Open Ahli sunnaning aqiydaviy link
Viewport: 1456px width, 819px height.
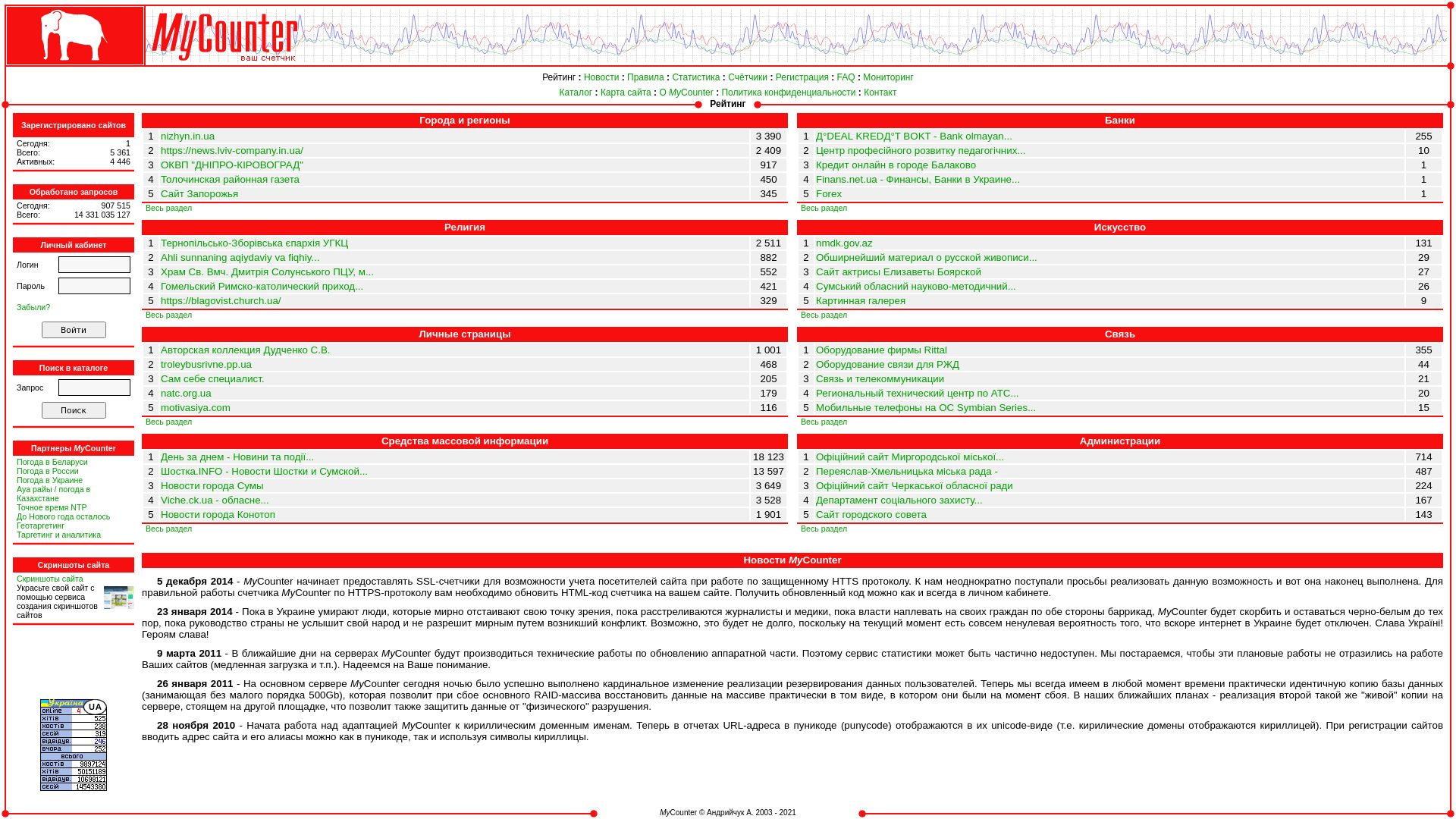[240, 258]
